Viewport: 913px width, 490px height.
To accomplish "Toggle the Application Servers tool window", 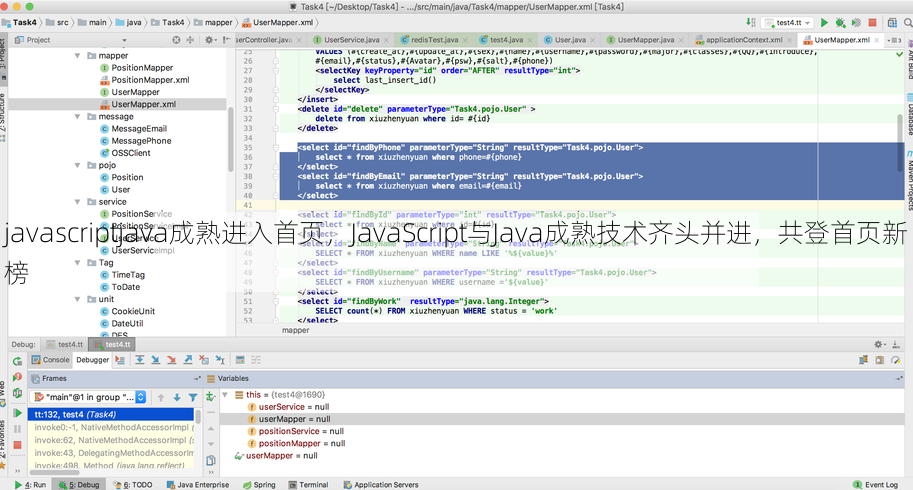I will point(381,485).
